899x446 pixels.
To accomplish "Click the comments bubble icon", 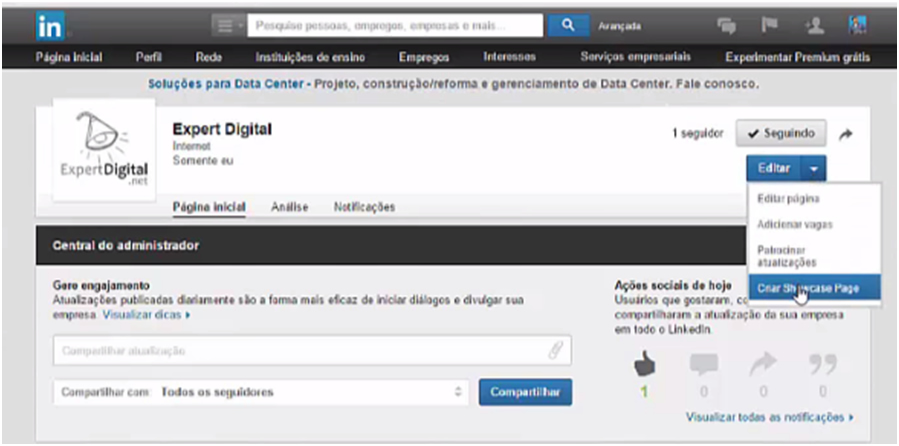I will point(703,365).
